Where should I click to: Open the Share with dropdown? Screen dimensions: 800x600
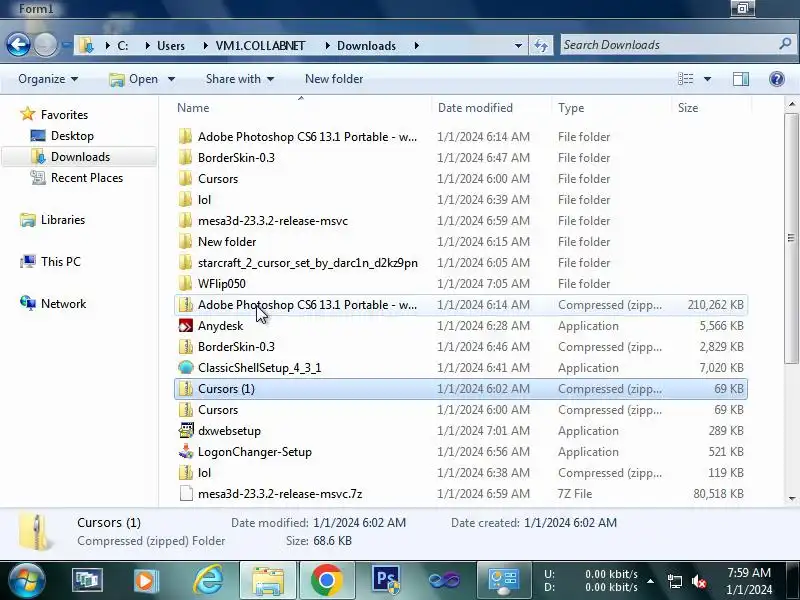[240, 79]
